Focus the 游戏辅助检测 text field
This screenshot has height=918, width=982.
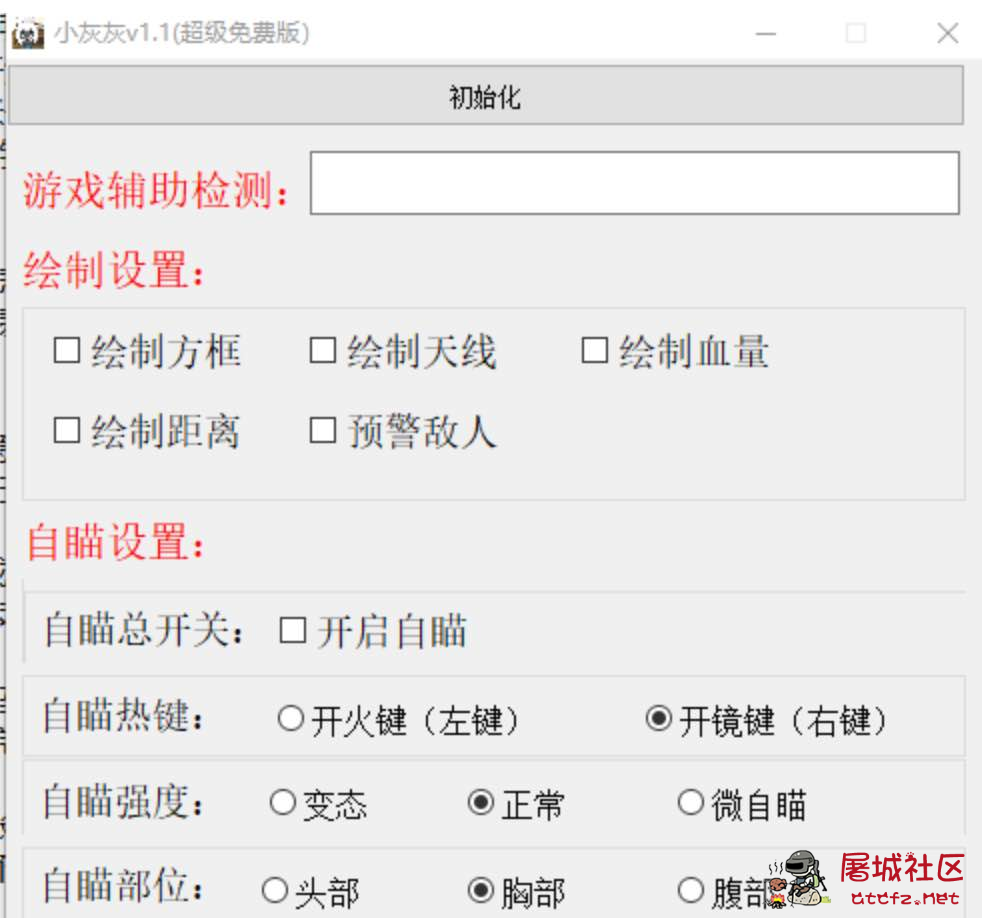[634, 183]
